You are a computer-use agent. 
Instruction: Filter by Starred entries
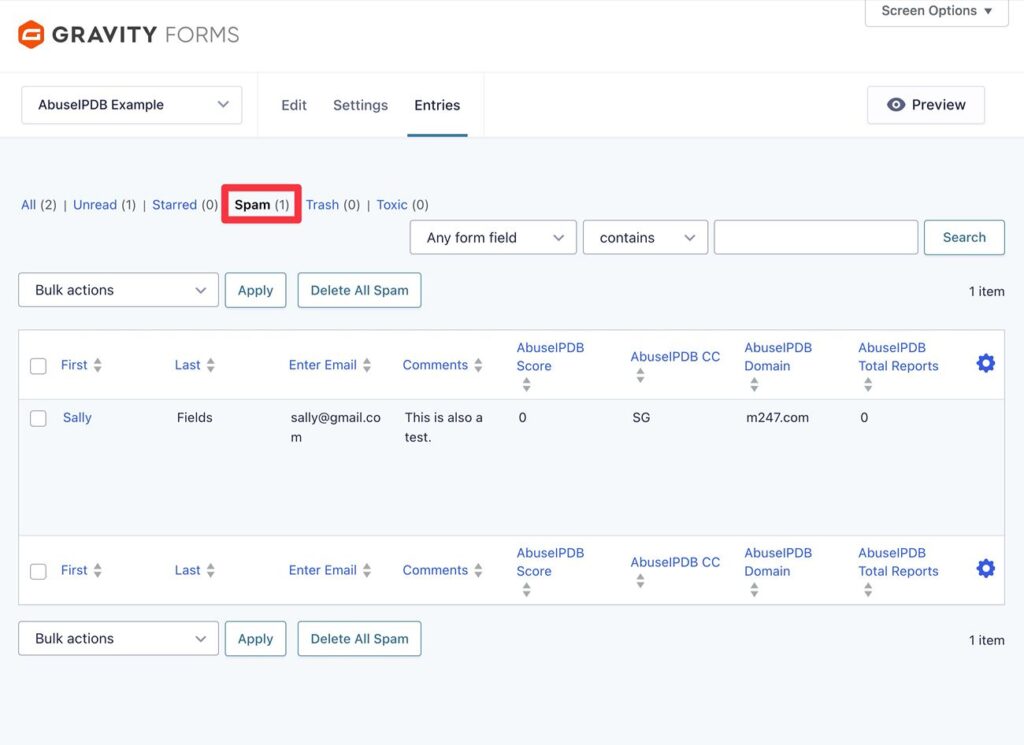(174, 205)
